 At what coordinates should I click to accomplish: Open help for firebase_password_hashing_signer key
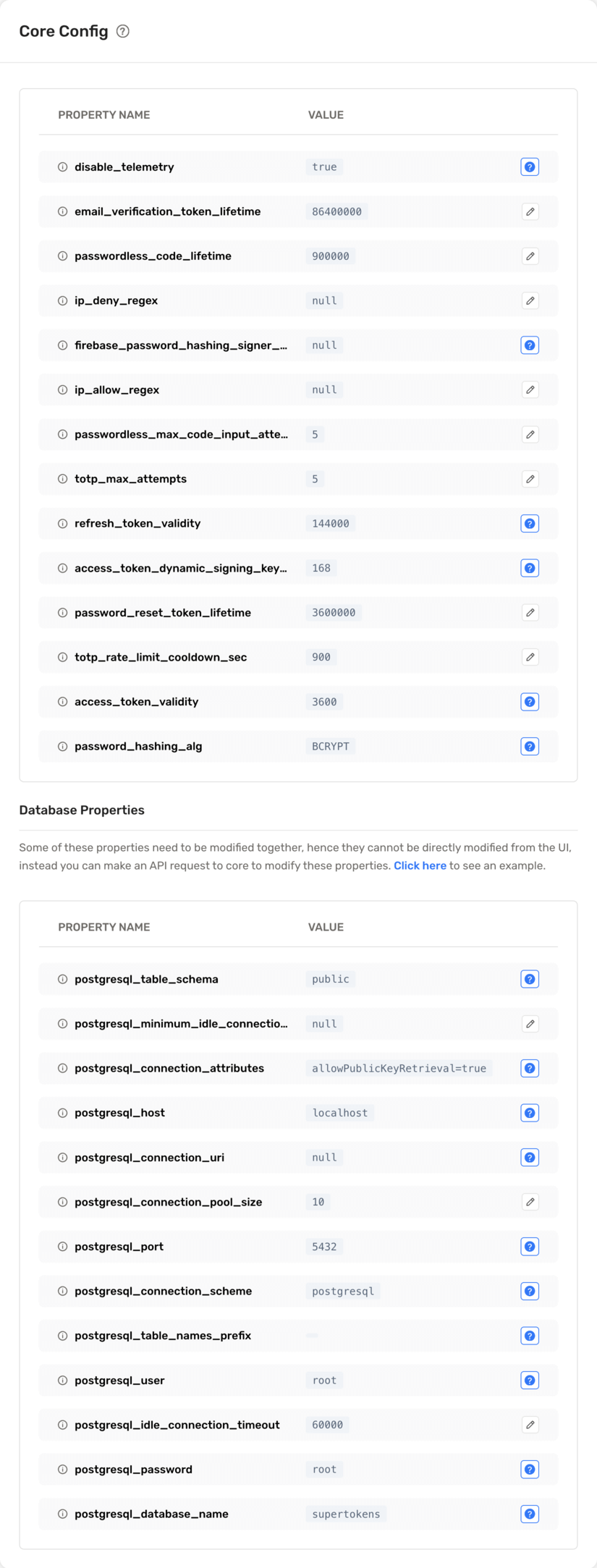pyautogui.click(x=530, y=345)
